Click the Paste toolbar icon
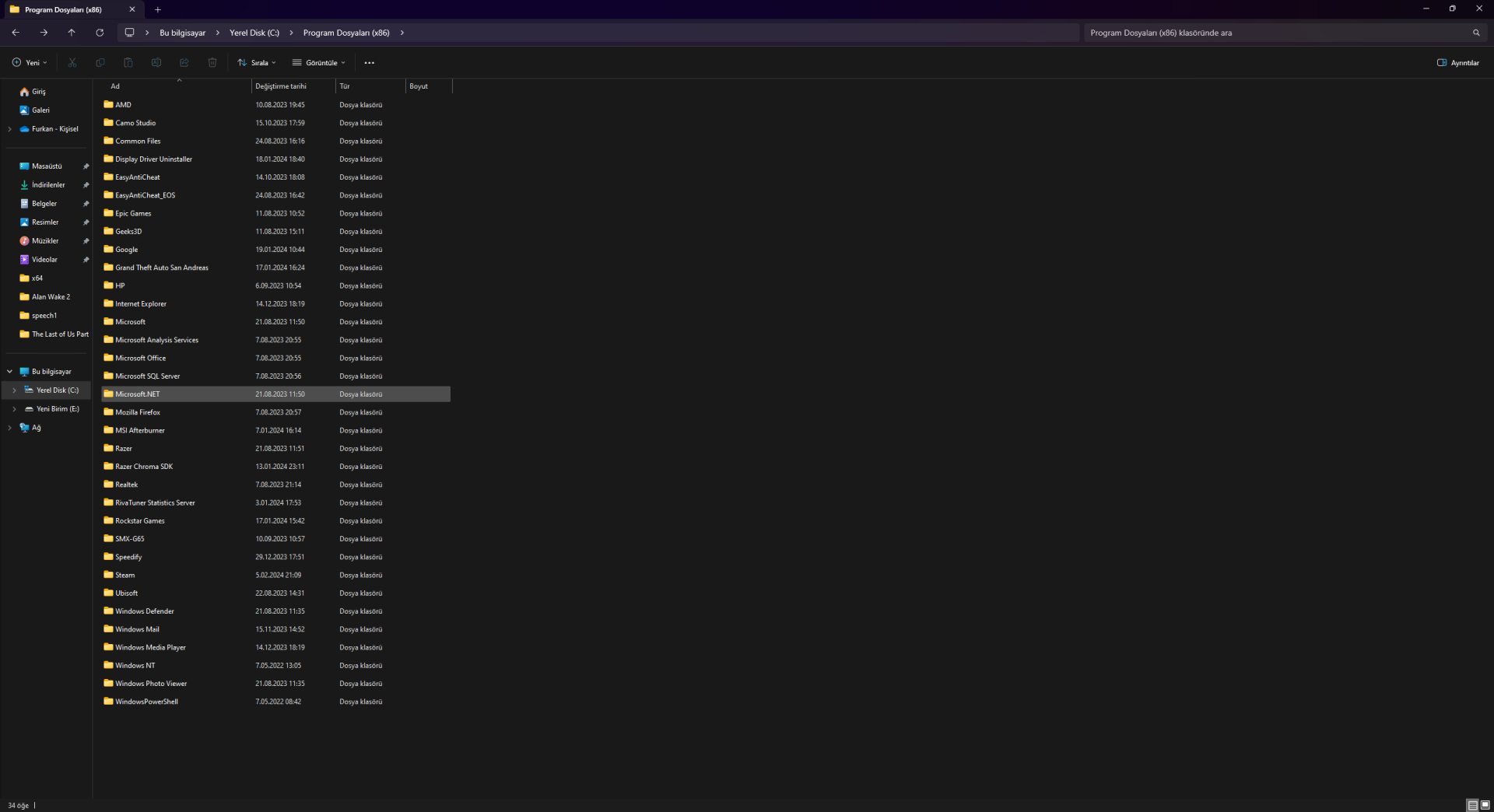1494x812 pixels. (x=128, y=62)
